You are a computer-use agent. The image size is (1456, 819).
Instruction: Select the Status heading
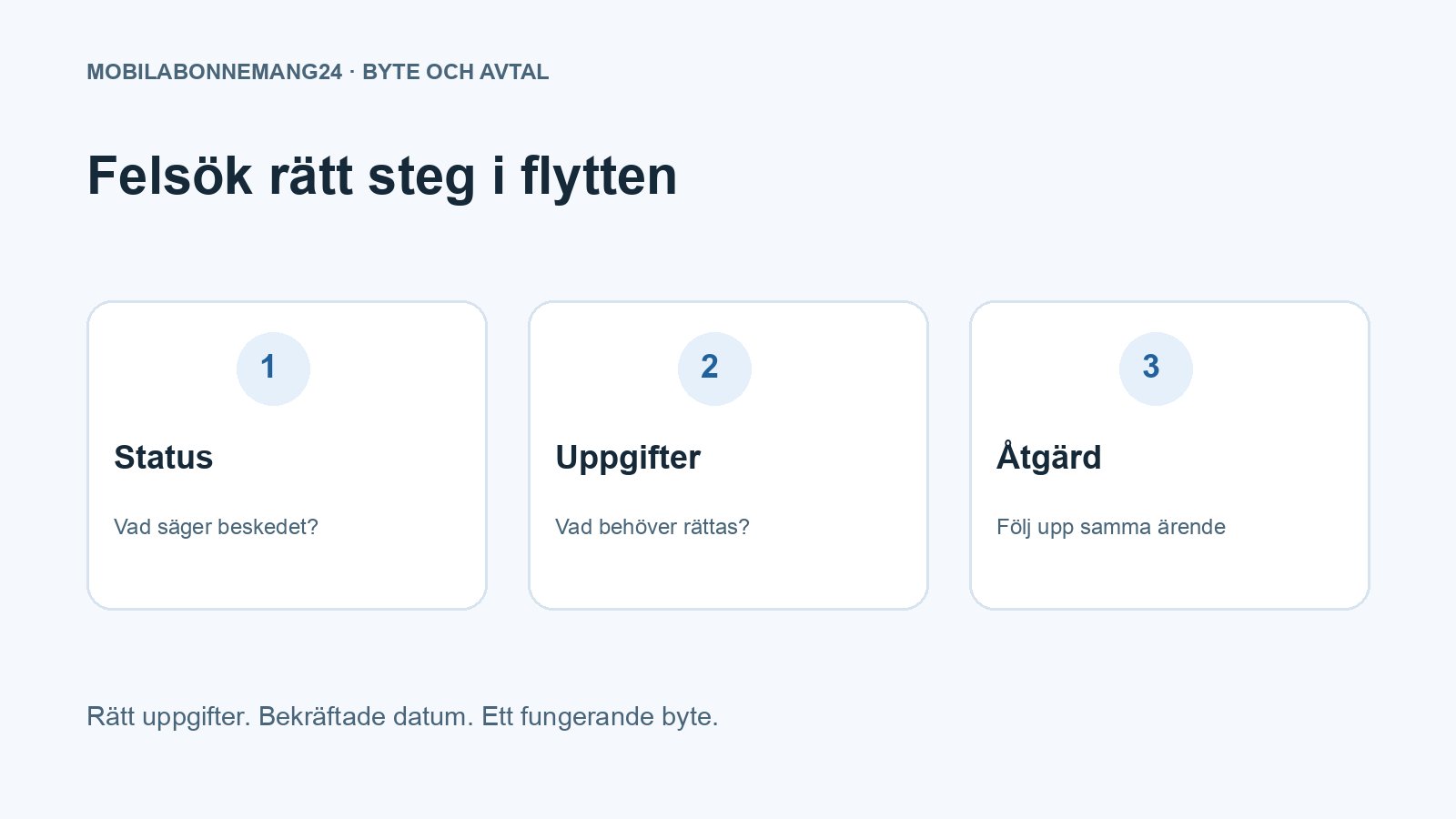(x=164, y=457)
